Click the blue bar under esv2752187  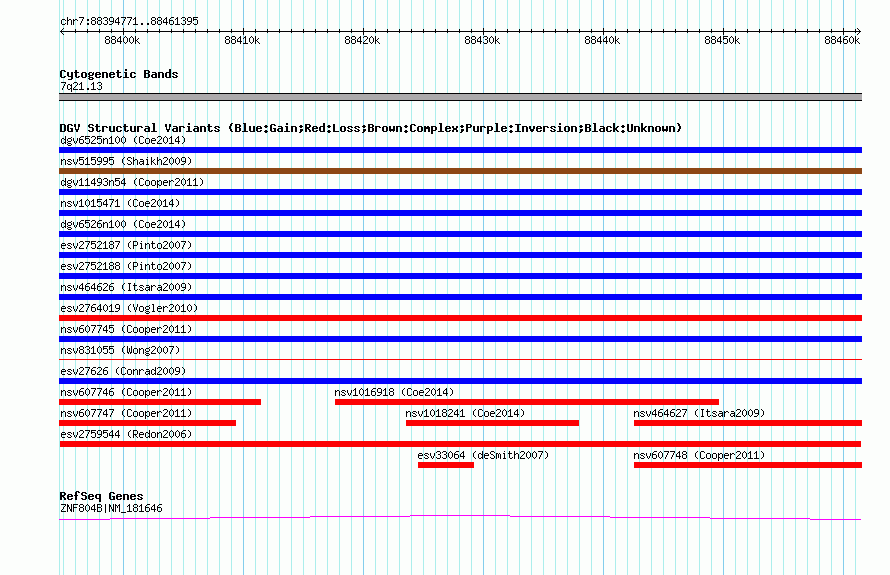point(460,255)
